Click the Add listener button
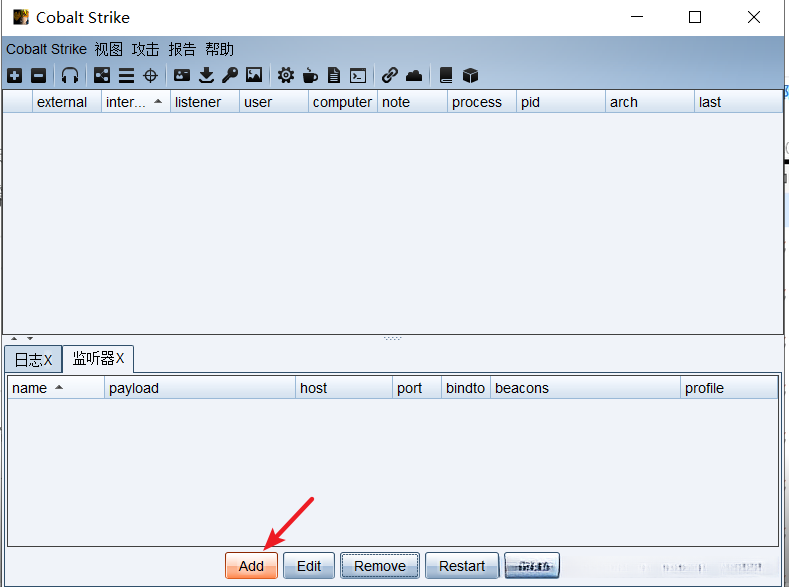The width and height of the screenshot is (789, 587). 251,566
